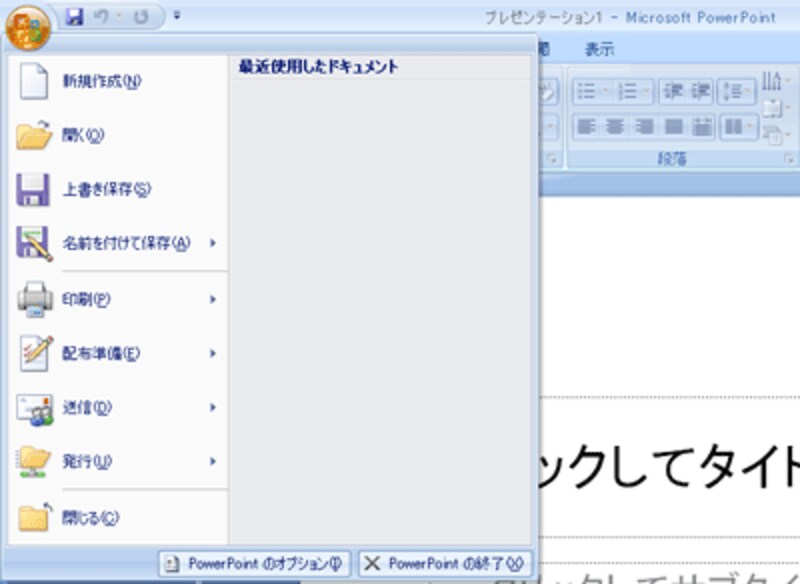Choose 閉じる(C) to close the presentation
Image resolution: width=800 pixels, height=584 pixels.
coord(118,518)
